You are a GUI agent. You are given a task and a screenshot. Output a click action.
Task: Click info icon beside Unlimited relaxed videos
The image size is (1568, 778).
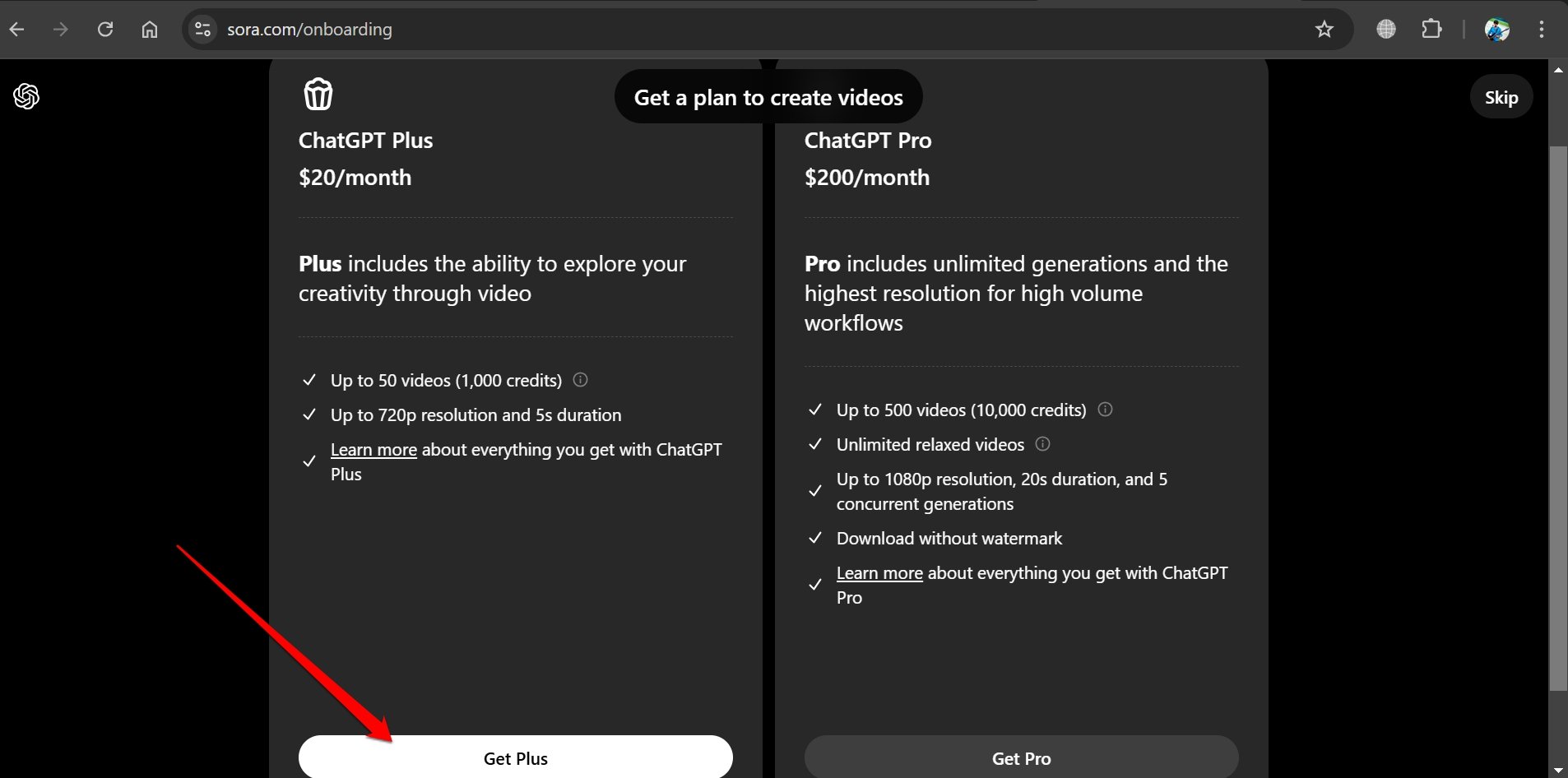click(1042, 444)
